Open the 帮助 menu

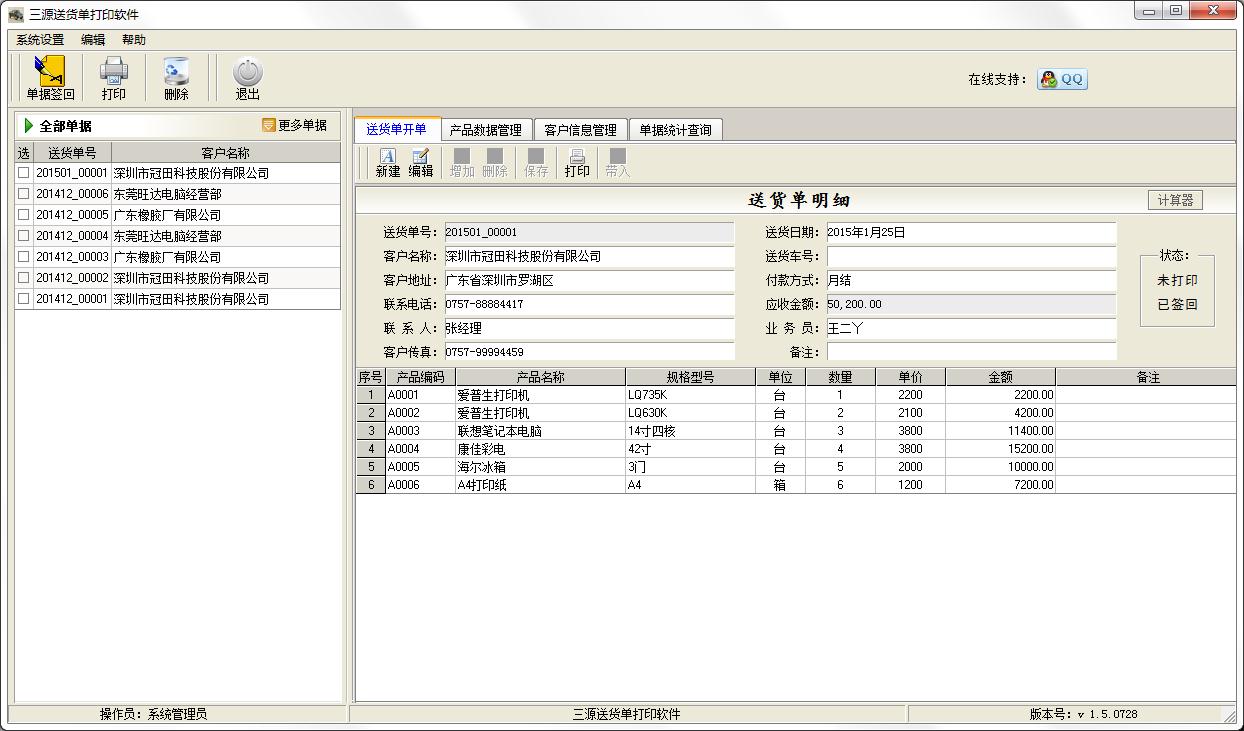click(134, 40)
